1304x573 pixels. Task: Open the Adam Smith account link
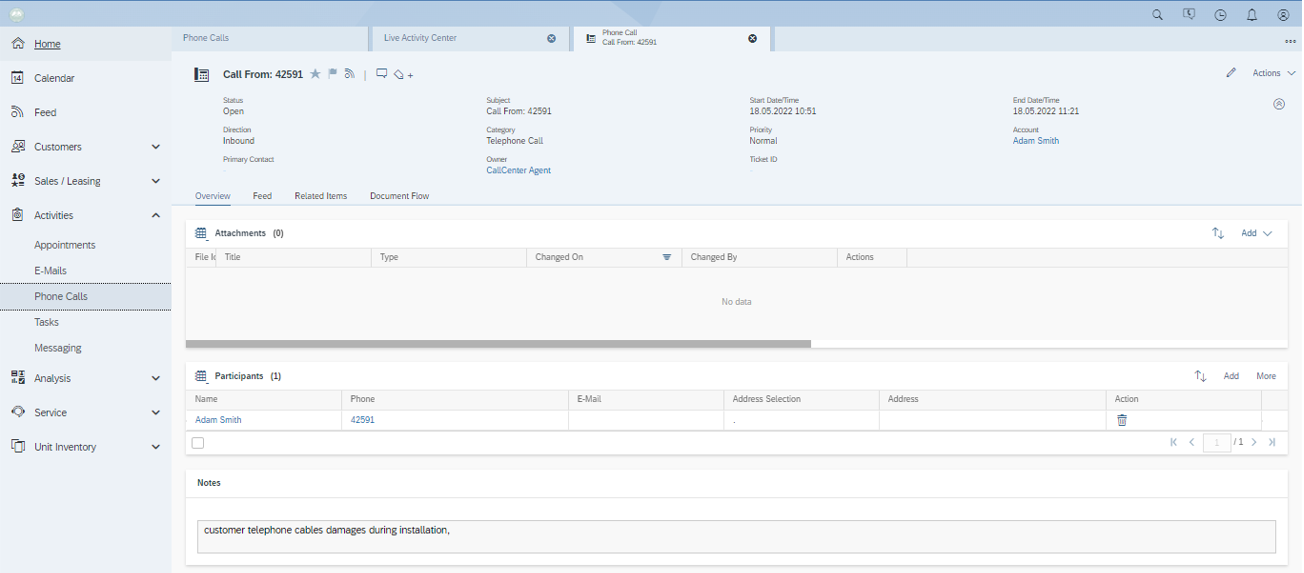(x=1035, y=141)
